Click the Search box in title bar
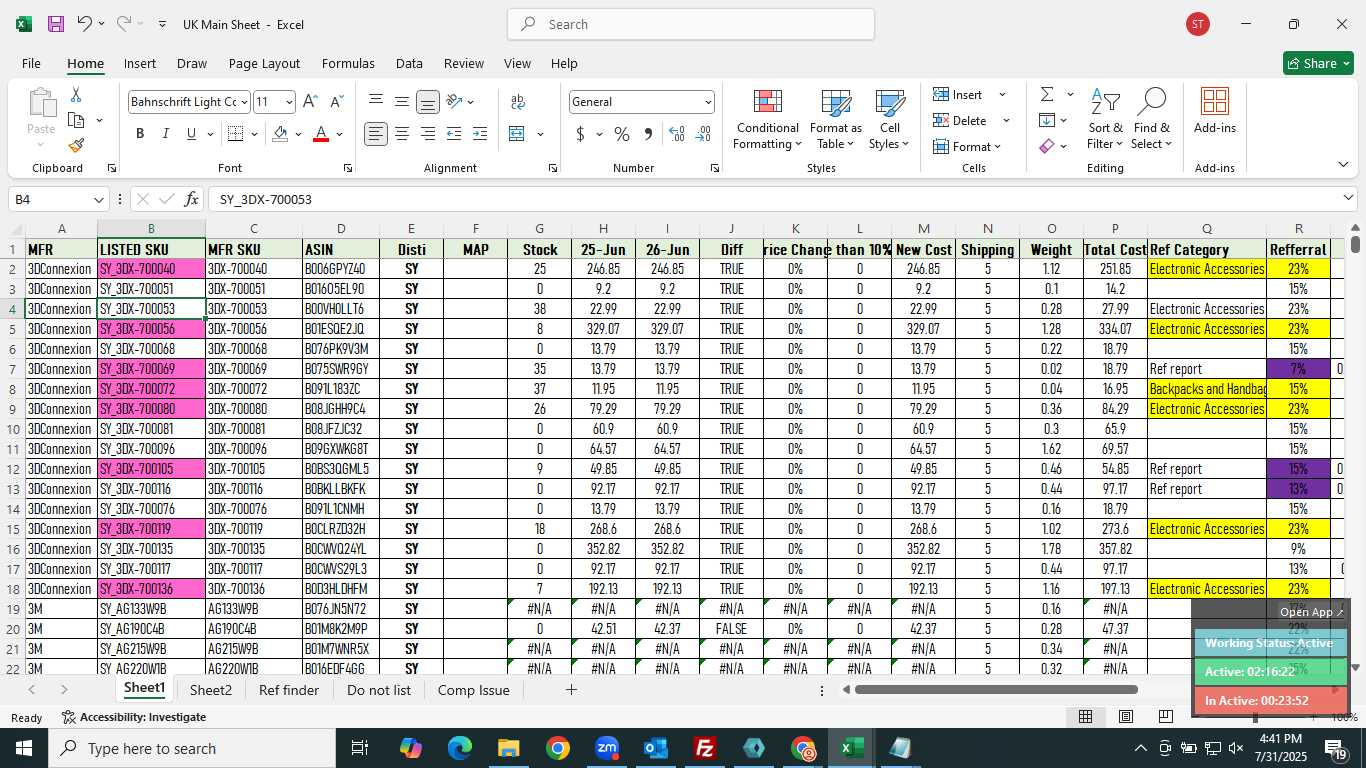 click(x=691, y=24)
